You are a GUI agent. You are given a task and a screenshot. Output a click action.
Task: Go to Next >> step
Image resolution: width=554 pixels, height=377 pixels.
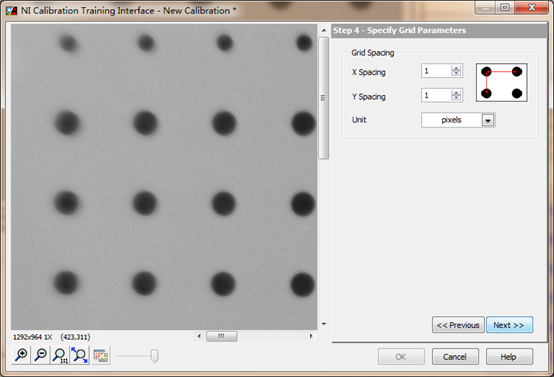(x=509, y=325)
